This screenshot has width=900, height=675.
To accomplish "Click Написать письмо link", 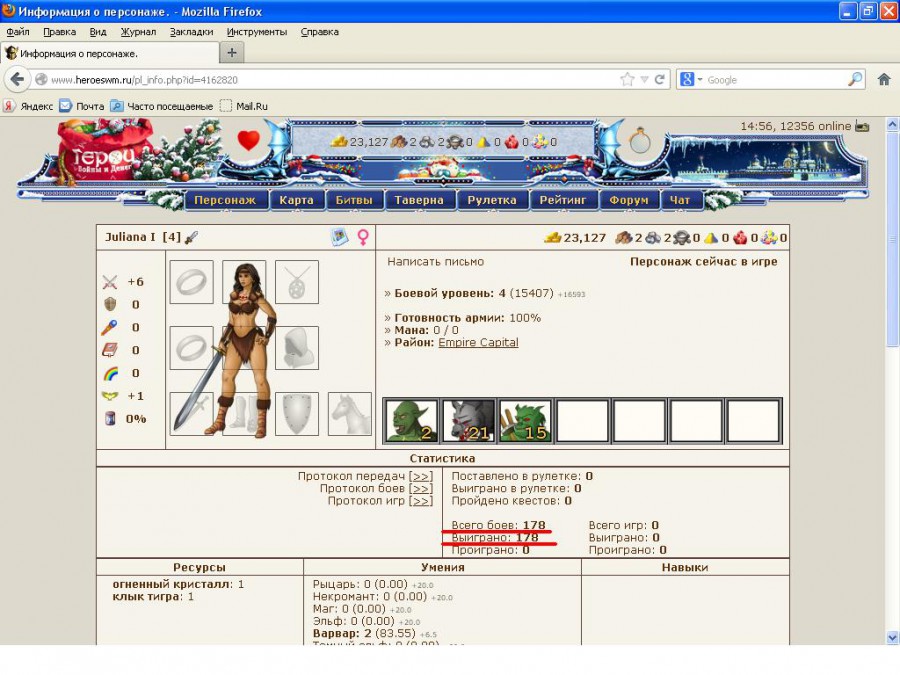I will coord(436,262).
